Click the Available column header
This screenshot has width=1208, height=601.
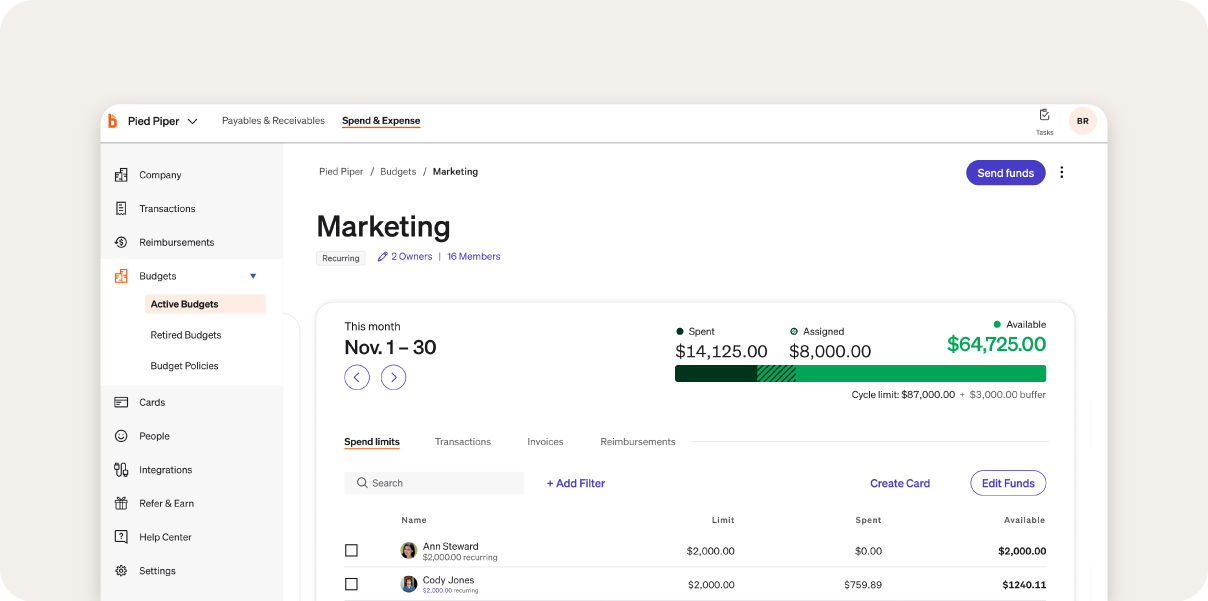point(1025,520)
